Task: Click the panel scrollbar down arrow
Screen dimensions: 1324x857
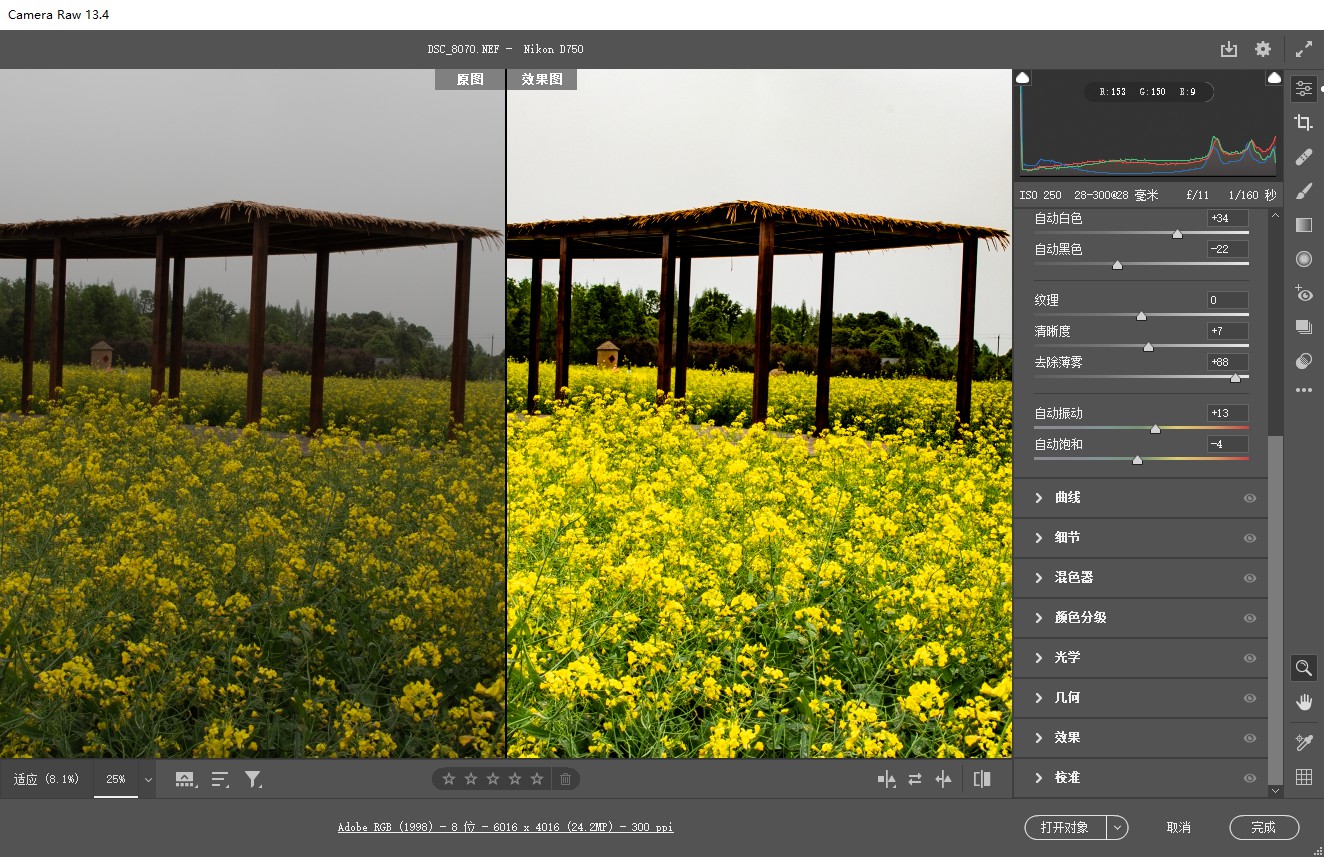Action: click(1275, 790)
